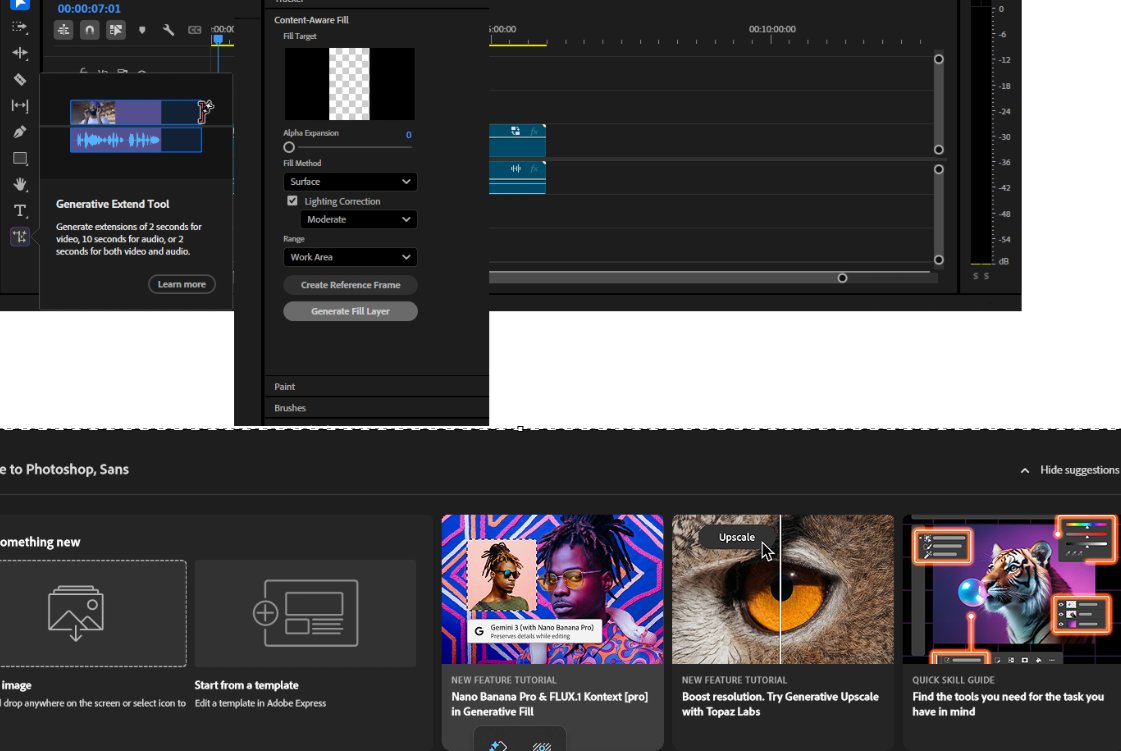Select the Slip tool
Viewport: 1121px width, 751px height.
[19, 106]
